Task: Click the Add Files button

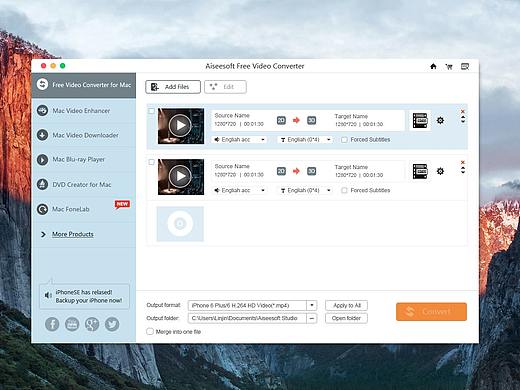Action: point(173,87)
